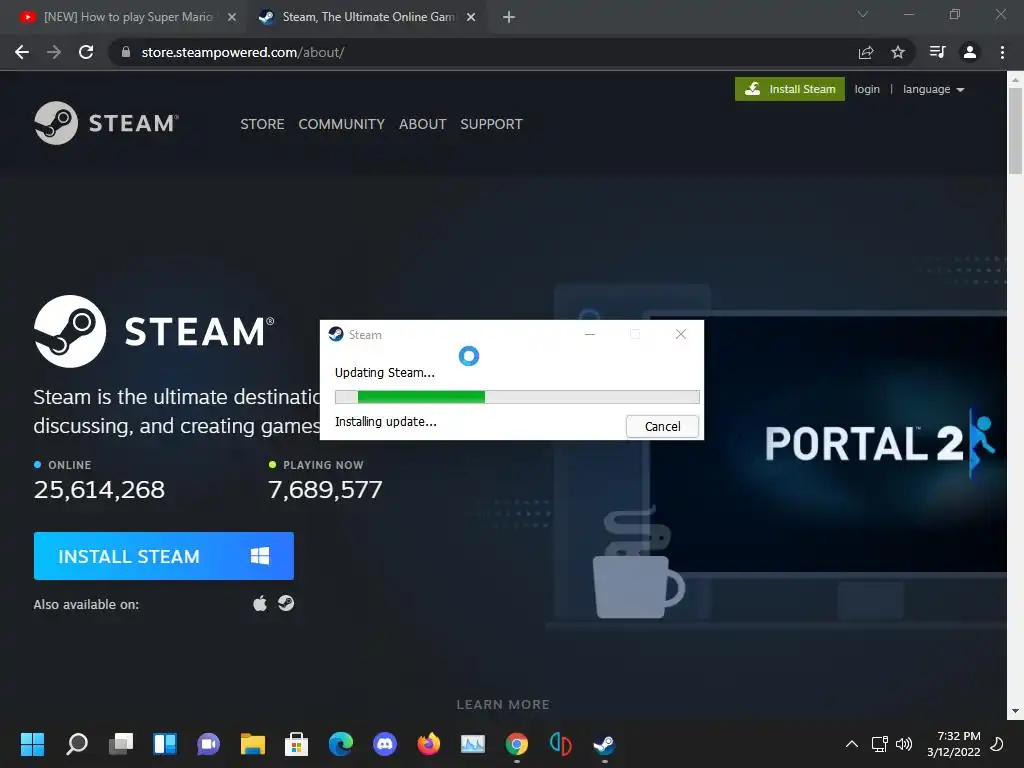The width and height of the screenshot is (1024, 768).
Task: Show hidden system tray icons
Action: (852, 744)
